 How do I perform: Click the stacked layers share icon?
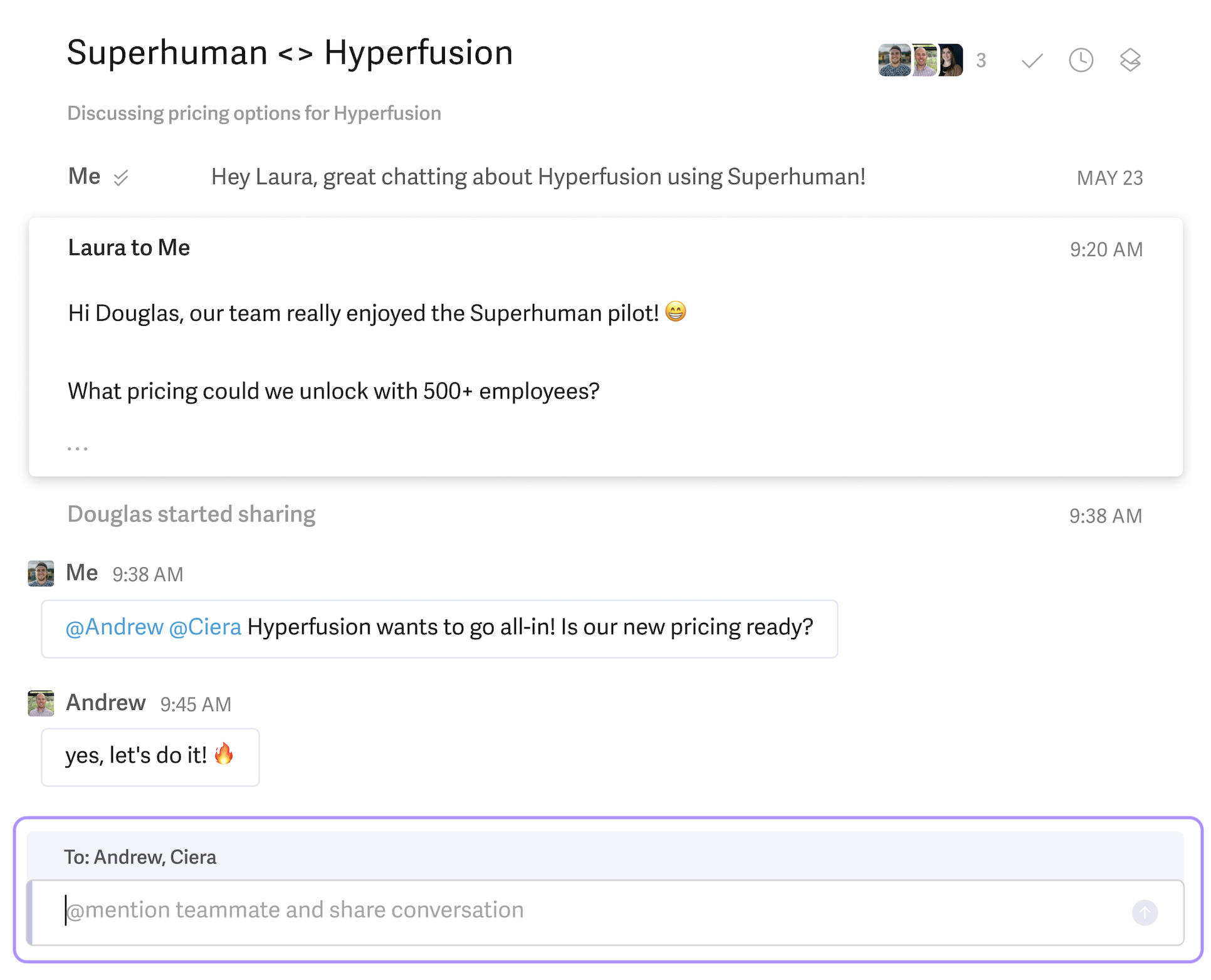1130,60
